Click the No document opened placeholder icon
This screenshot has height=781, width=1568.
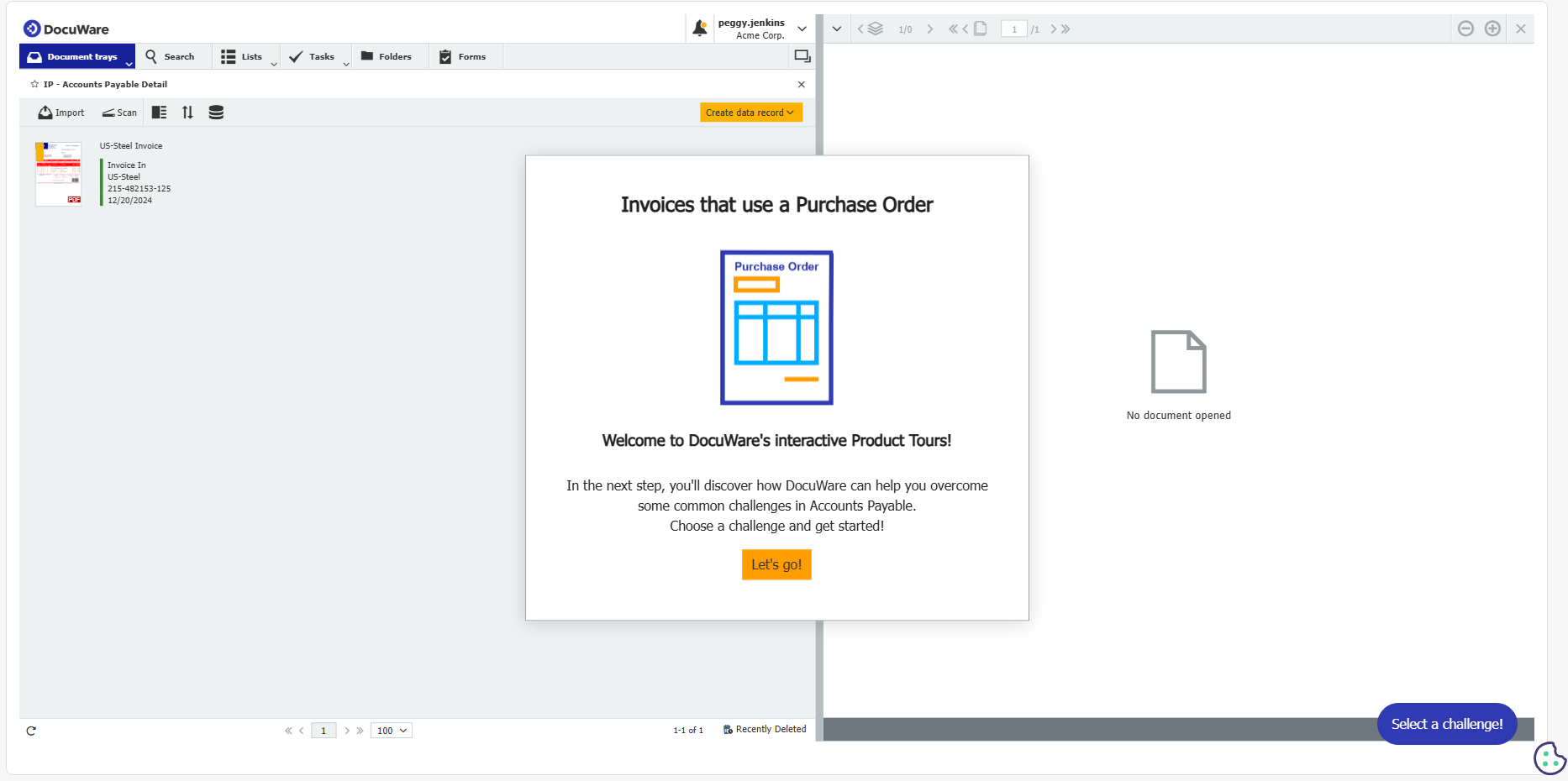[x=1179, y=361]
